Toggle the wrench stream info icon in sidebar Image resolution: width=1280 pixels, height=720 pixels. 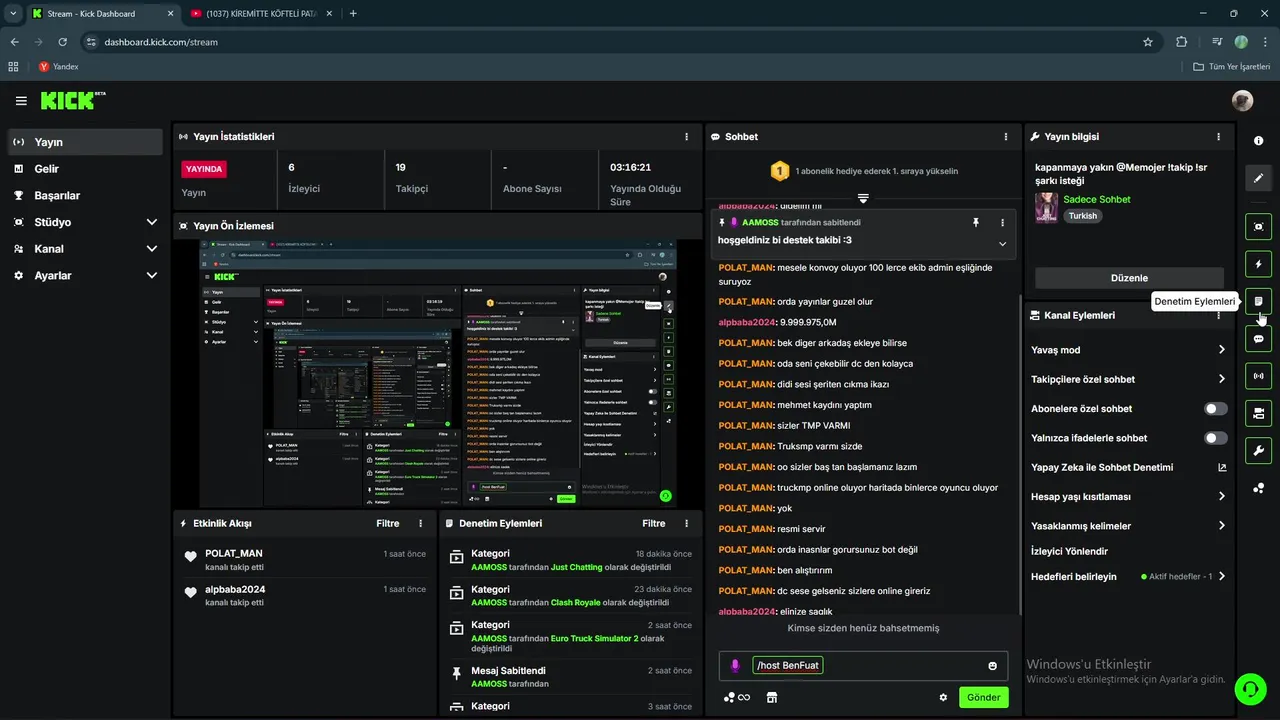[1258, 450]
